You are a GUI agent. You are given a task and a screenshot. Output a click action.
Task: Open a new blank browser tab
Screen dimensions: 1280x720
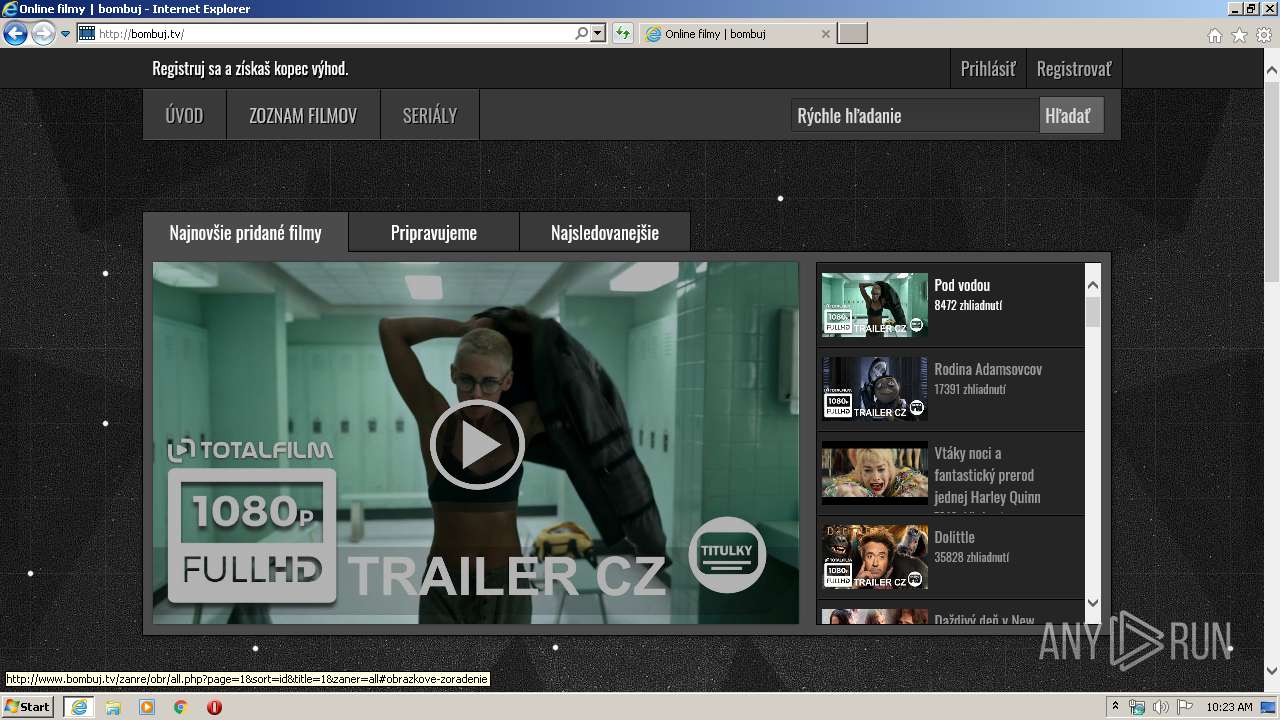point(852,34)
